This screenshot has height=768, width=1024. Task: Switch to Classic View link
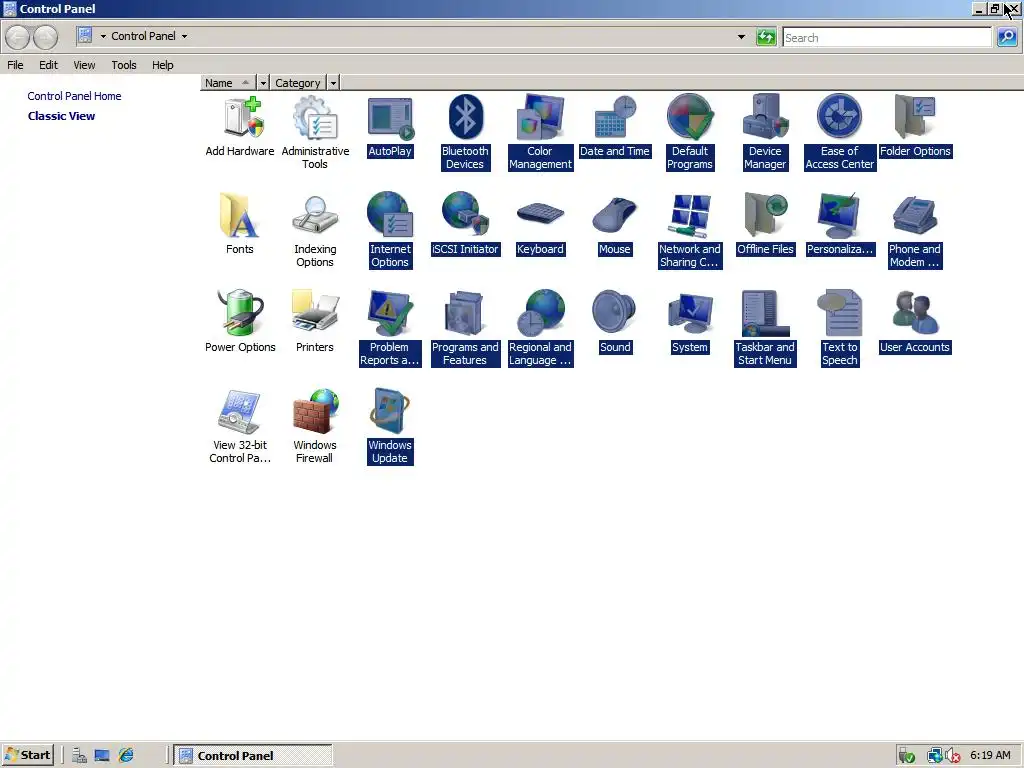(x=61, y=116)
